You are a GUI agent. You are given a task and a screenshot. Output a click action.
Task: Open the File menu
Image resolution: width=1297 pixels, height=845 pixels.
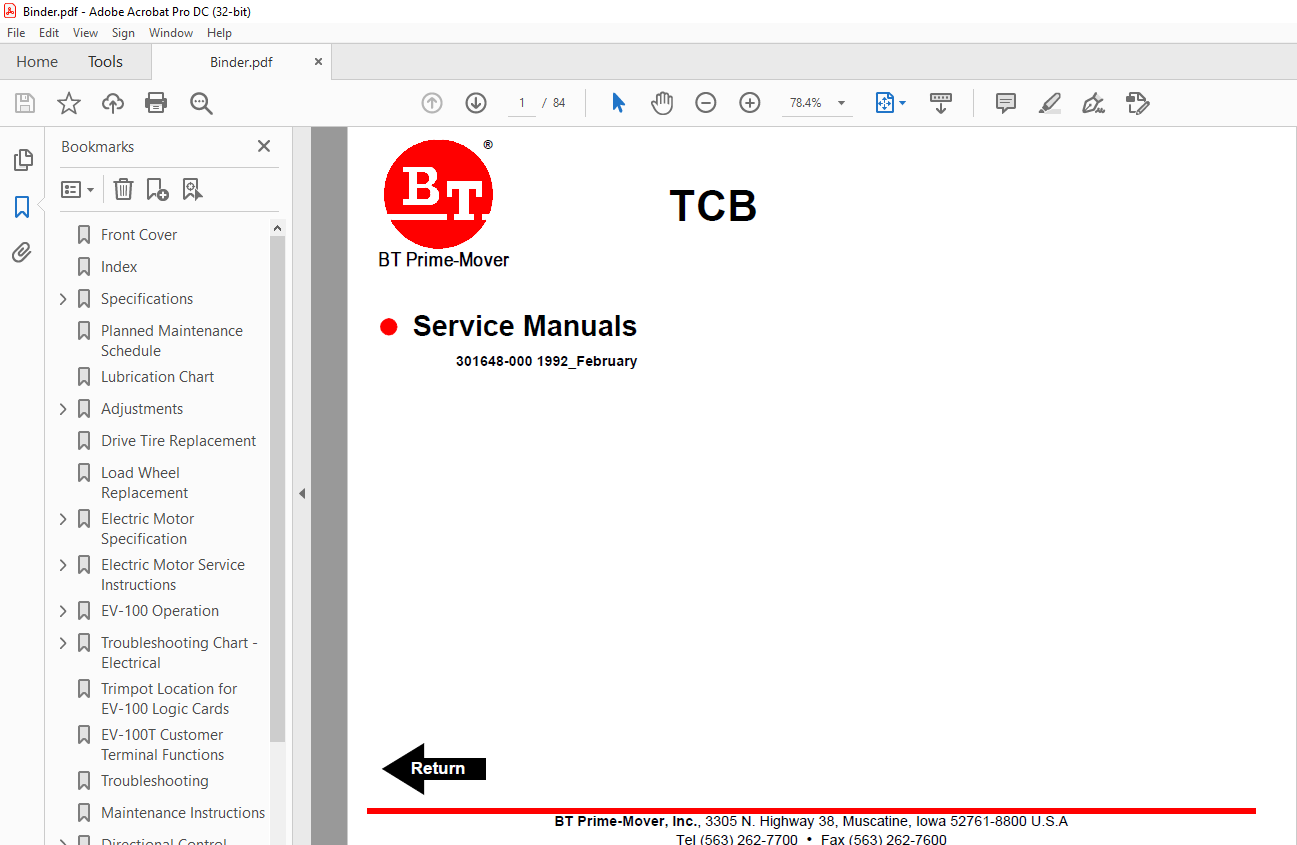tap(16, 33)
